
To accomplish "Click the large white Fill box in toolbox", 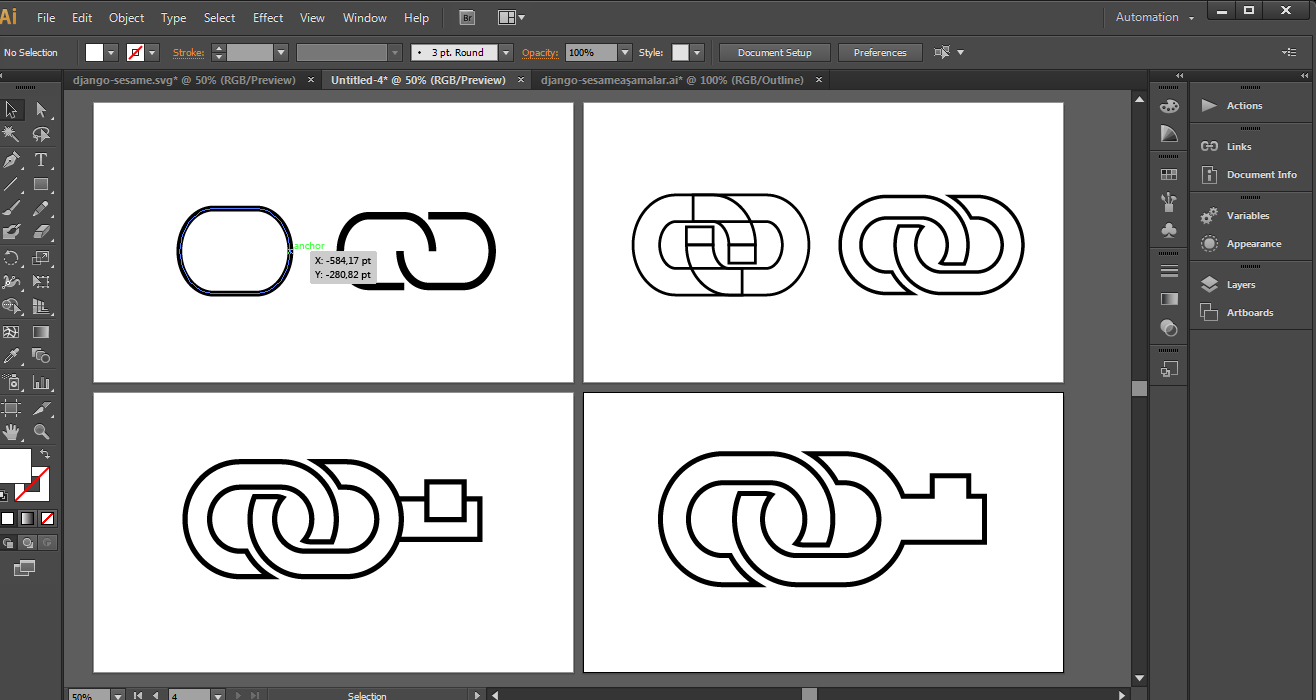I will [x=14, y=466].
